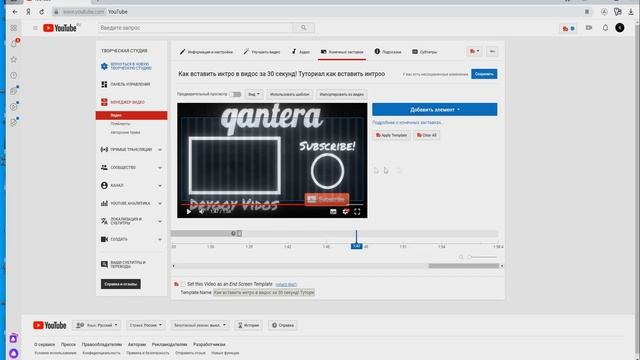Open the 'Вид' dropdown
This screenshot has height=360, width=640.
point(254,94)
